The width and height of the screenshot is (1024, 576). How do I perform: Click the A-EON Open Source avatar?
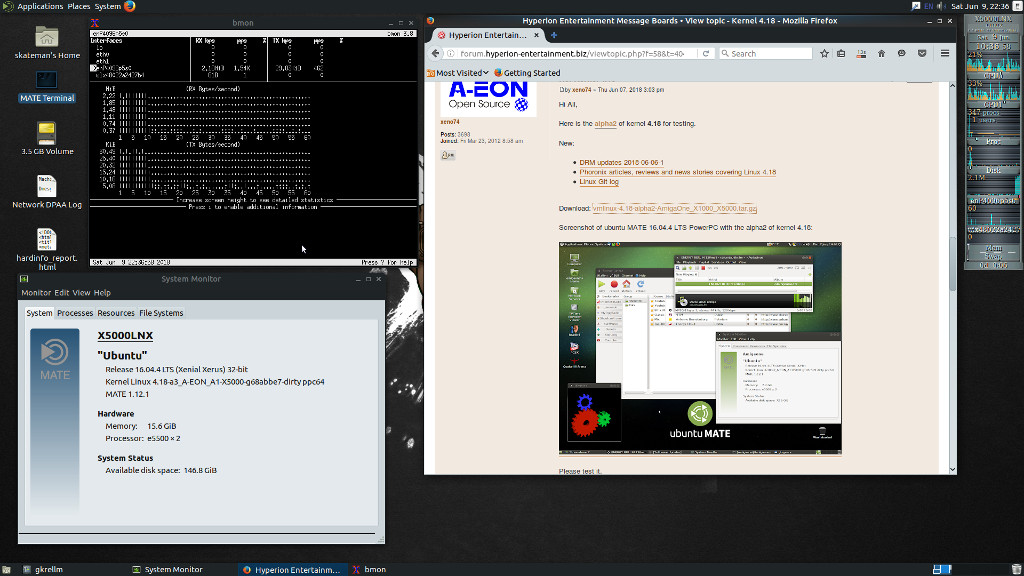[488, 99]
